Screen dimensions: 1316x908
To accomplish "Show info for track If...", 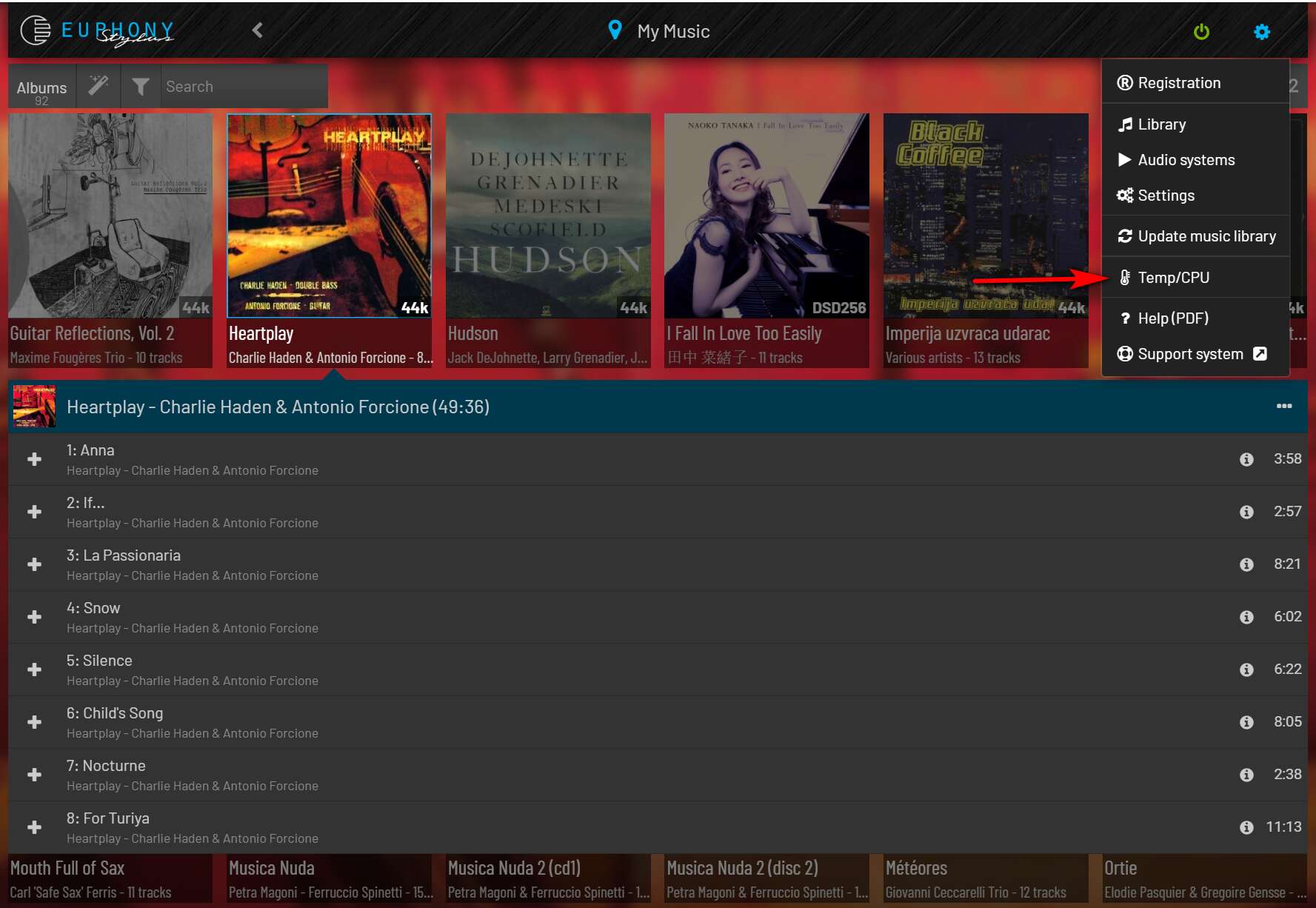I will 1246,512.
